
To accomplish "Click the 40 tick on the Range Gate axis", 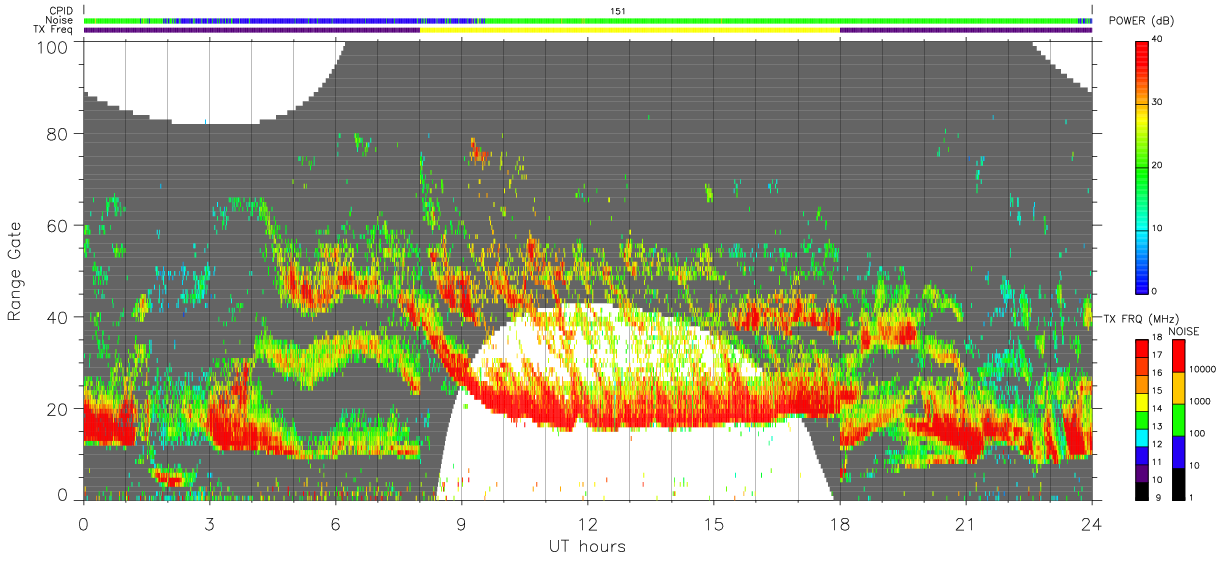I will pyautogui.click(x=57, y=317).
